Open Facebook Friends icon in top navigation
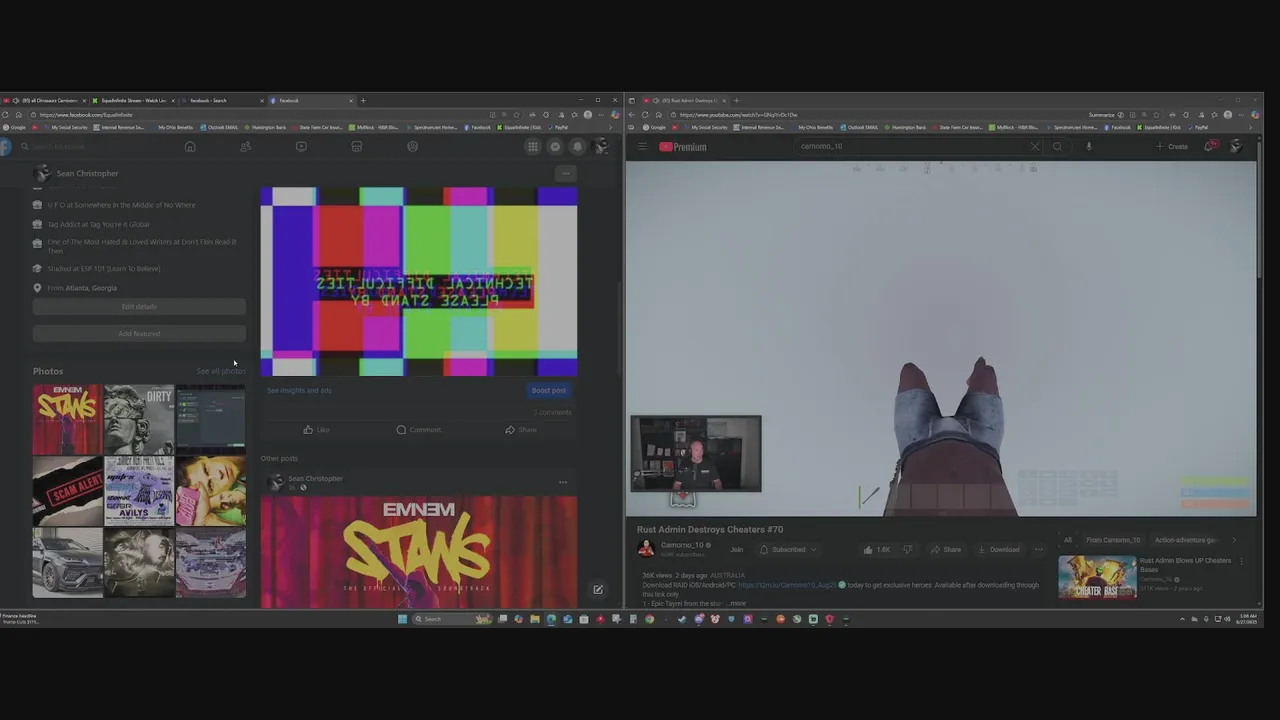This screenshot has height=720, width=1280. pyautogui.click(x=245, y=147)
